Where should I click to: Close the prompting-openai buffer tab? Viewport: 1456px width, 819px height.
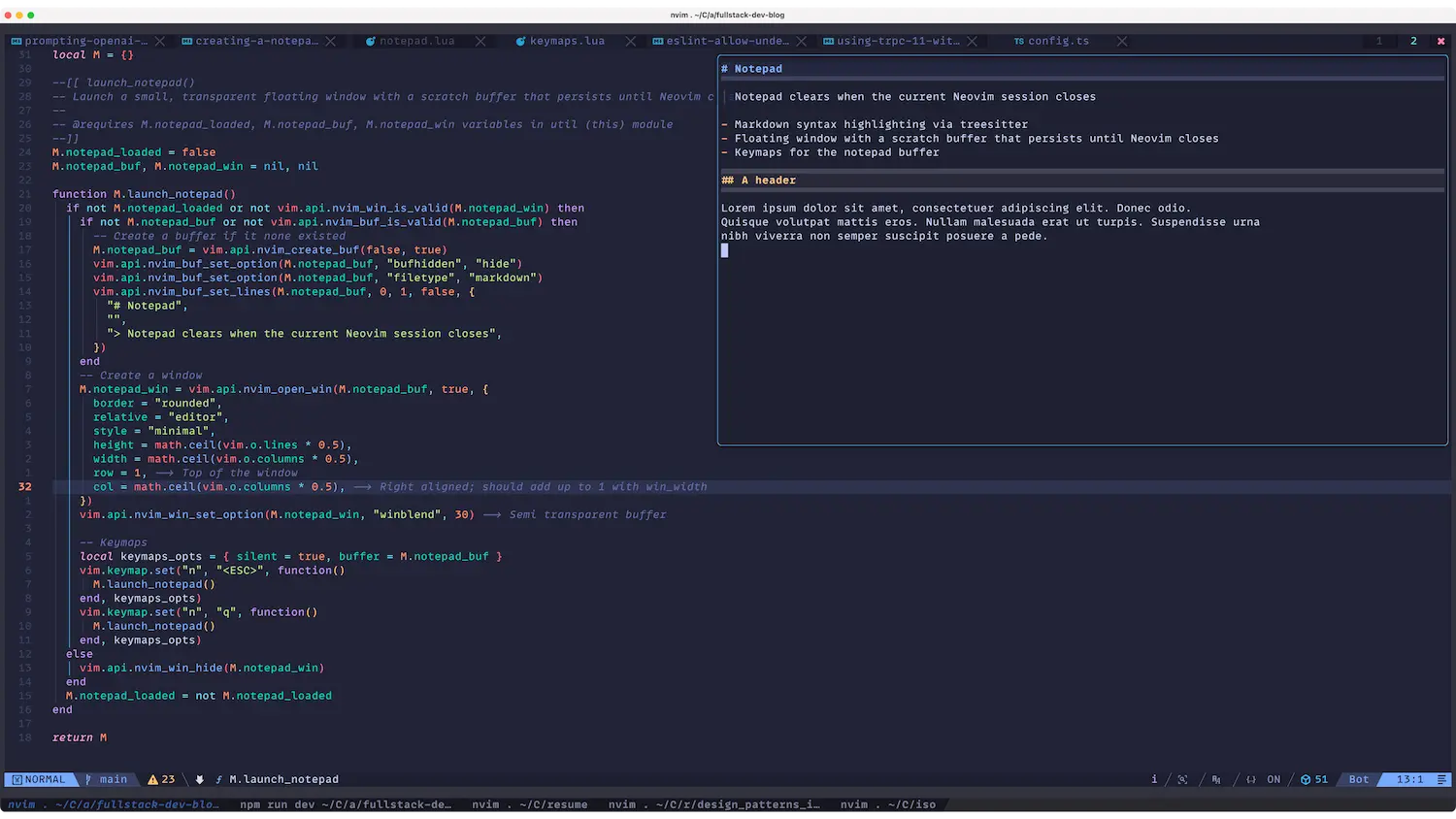coord(160,42)
